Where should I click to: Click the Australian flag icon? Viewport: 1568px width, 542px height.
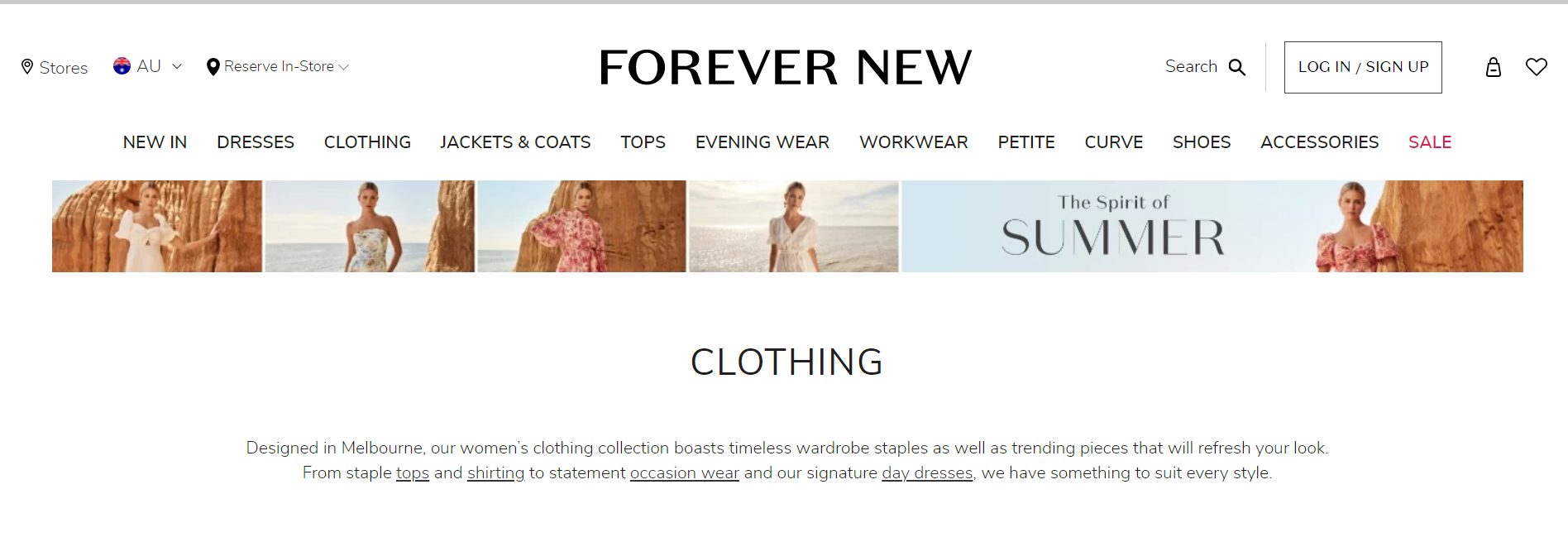(x=122, y=66)
